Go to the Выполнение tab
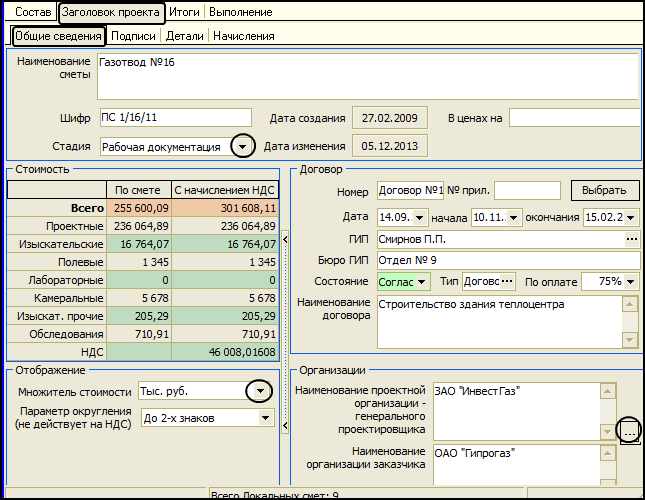Screen dimensions: 645x500 (x=240, y=13)
